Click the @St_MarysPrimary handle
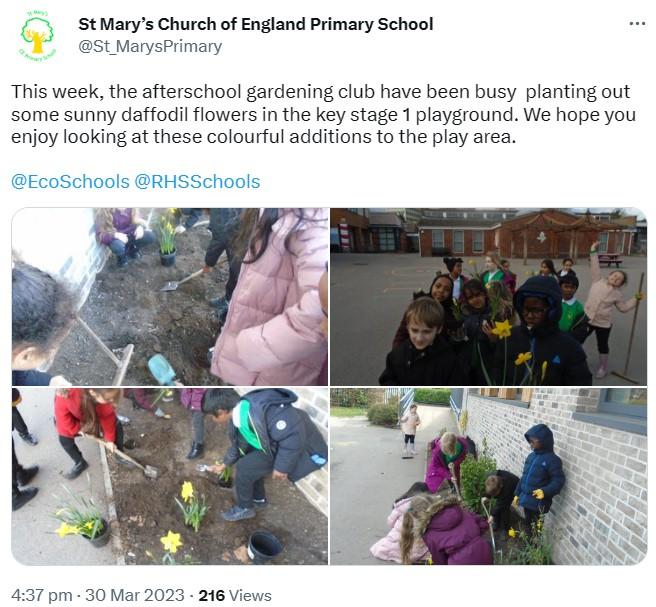 [150, 46]
